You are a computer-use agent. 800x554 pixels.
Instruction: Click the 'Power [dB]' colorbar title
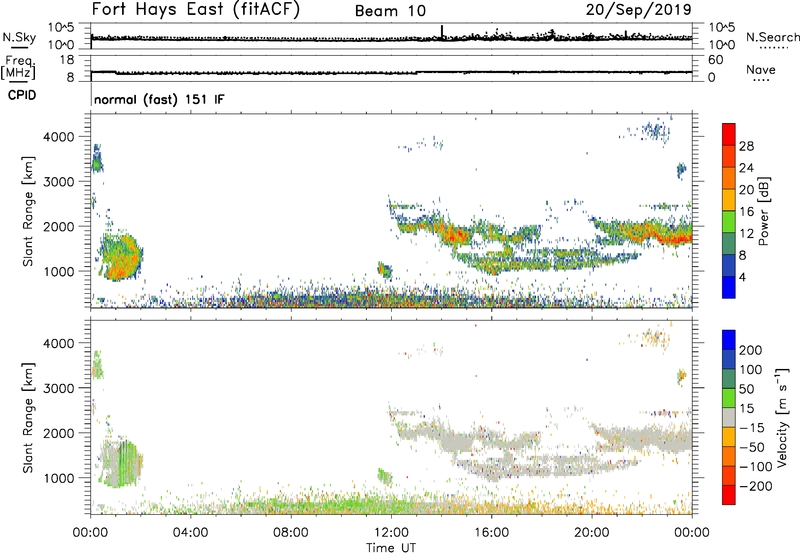763,211
